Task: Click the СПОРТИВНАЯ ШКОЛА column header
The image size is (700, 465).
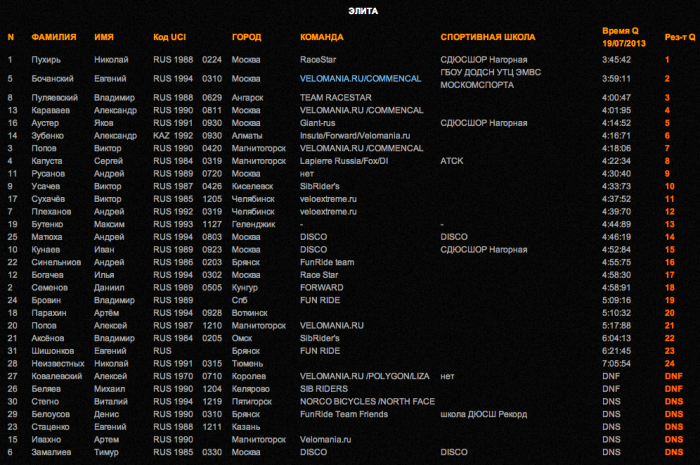Action: tap(488, 37)
